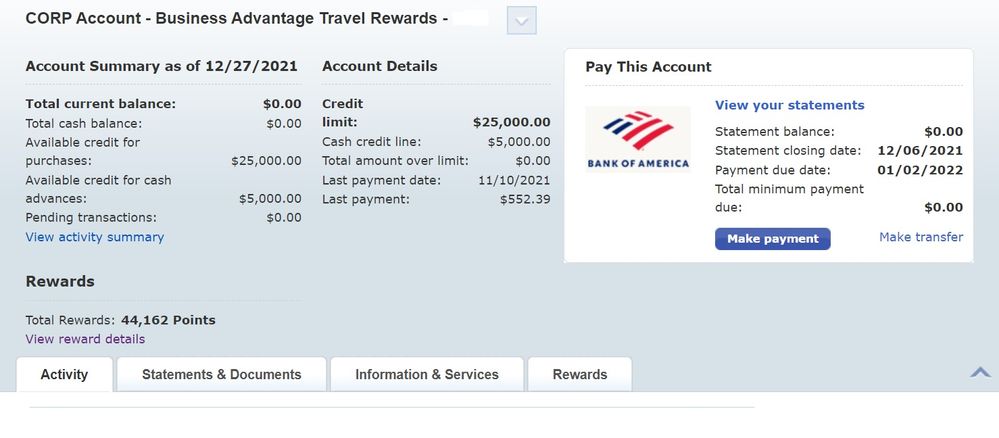Open the View reward details link

pos(85,339)
